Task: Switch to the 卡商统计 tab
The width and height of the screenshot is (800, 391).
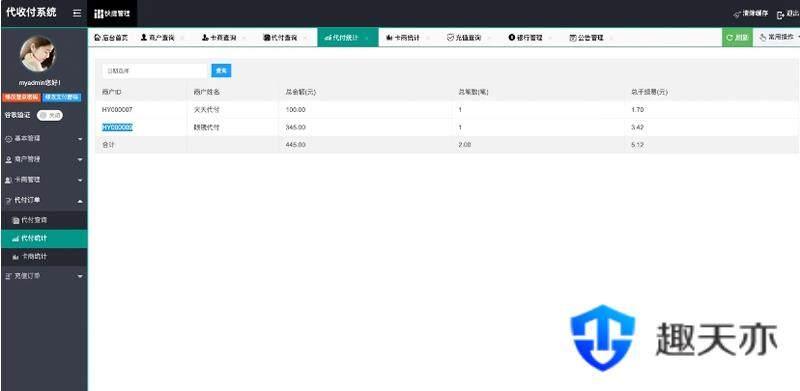Action: coord(403,38)
